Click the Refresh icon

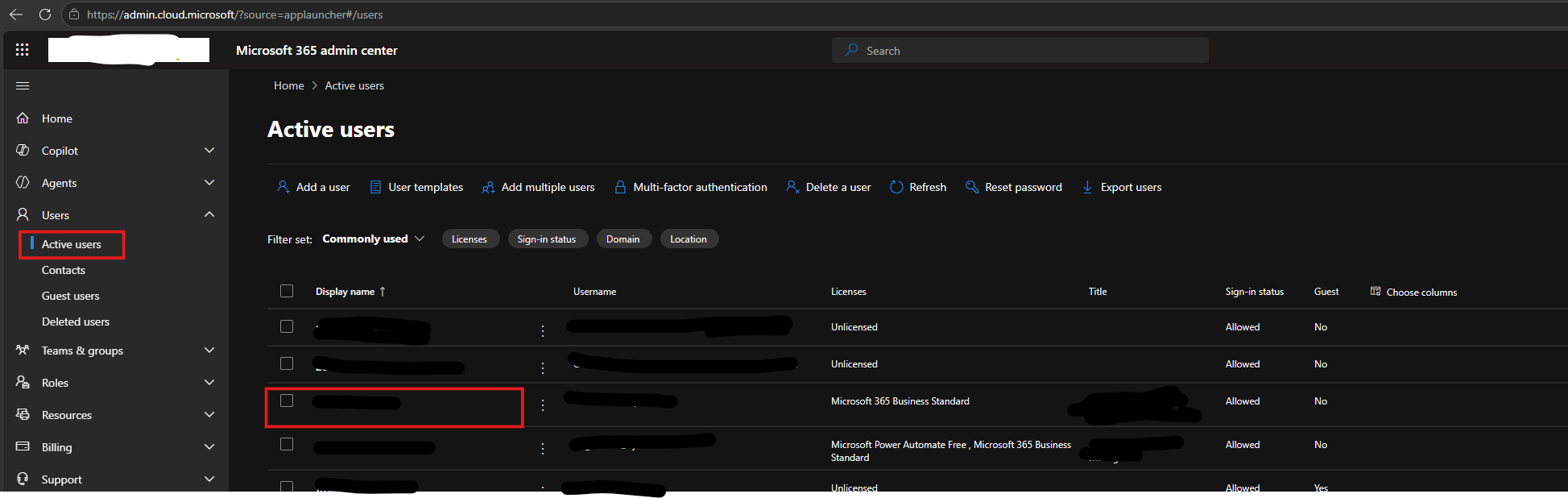click(x=896, y=187)
